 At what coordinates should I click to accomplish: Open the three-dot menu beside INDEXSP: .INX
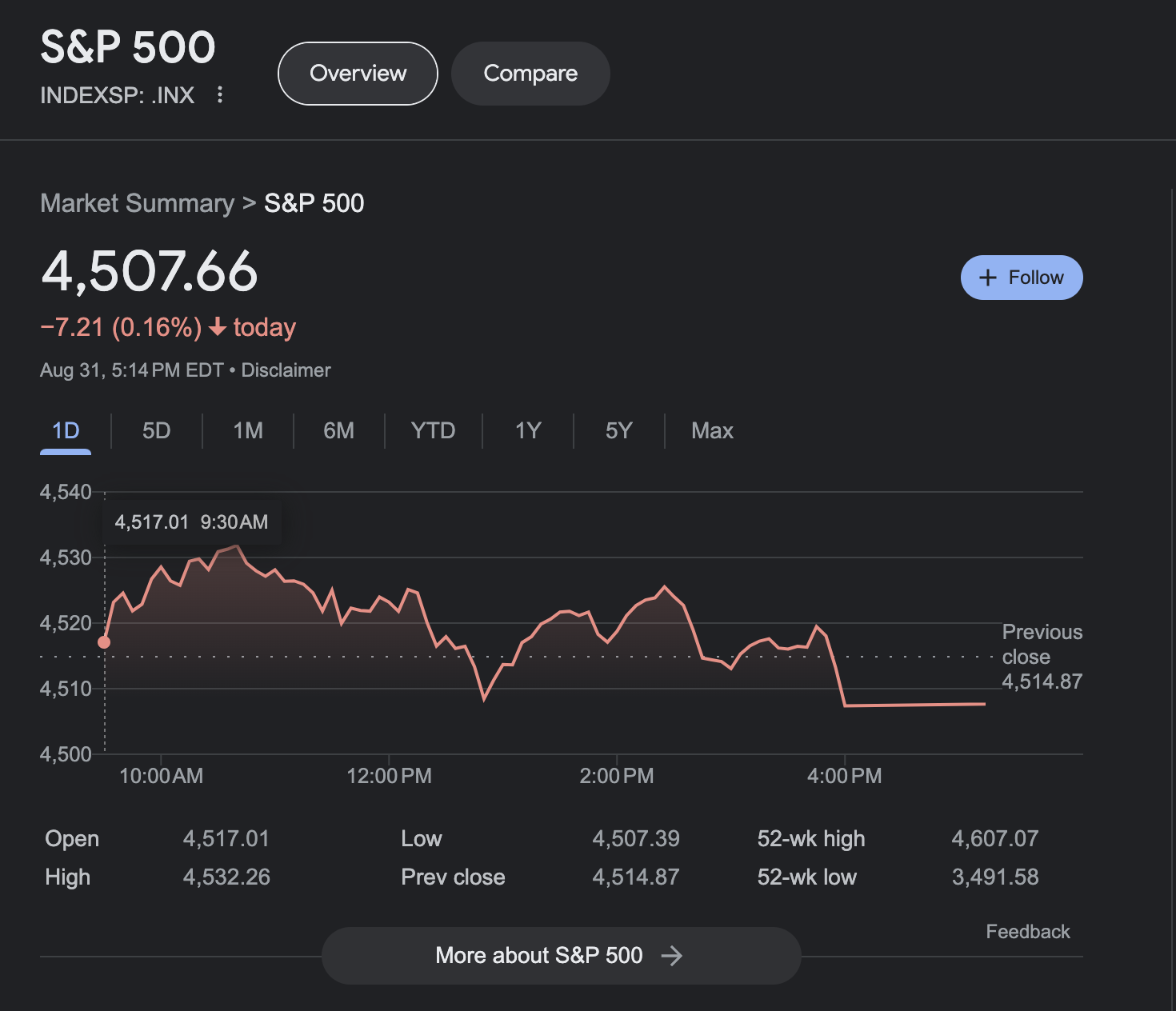click(x=220, y=95)
